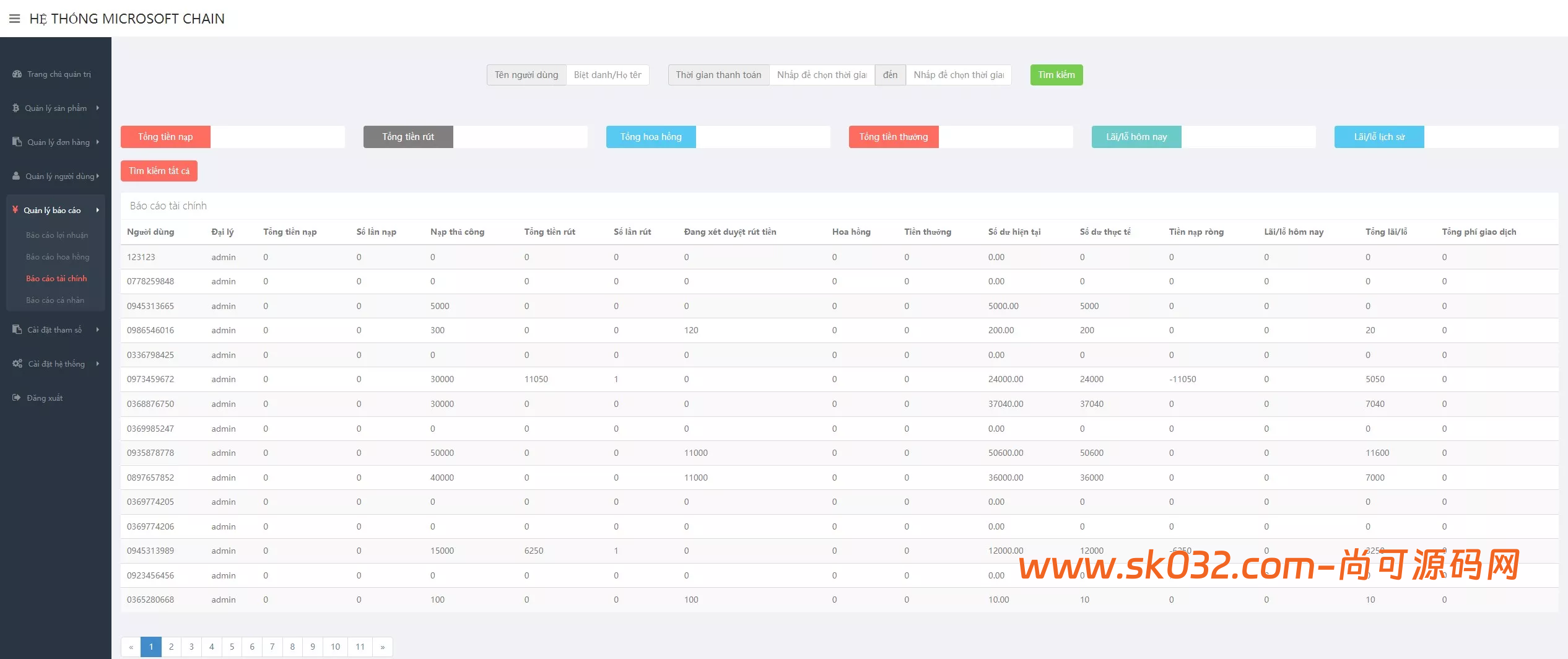1568x659 pixels.
Task: Click the yen icon beside Quản lý báo cáo
Action: tap(15, 210)
